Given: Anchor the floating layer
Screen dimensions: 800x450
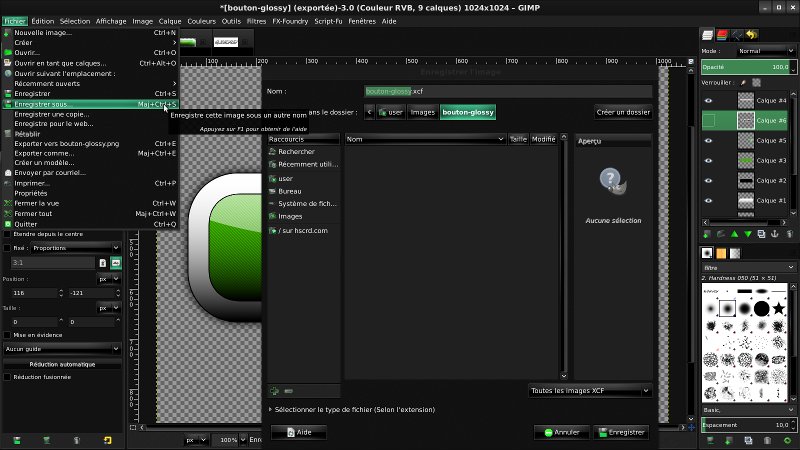Looking at the screenshot, I should 775,234.
